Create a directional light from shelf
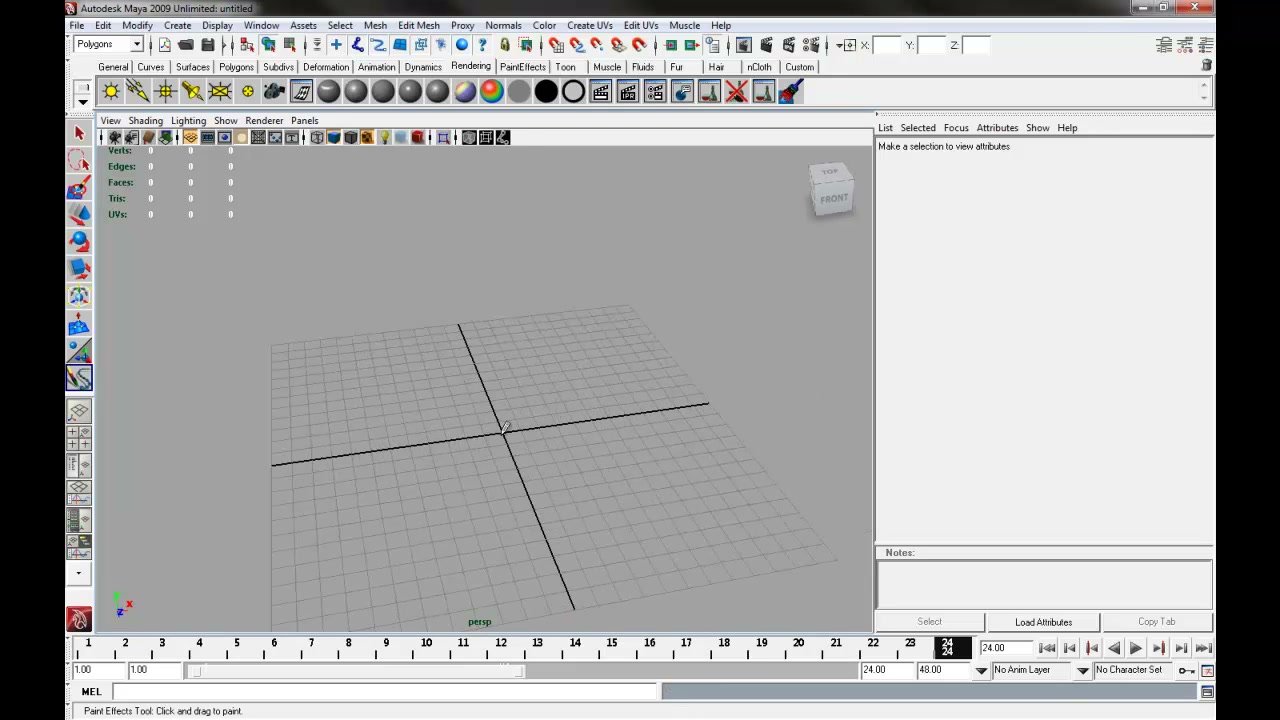This screenshot has height=720, width=1280. (138, 92)
